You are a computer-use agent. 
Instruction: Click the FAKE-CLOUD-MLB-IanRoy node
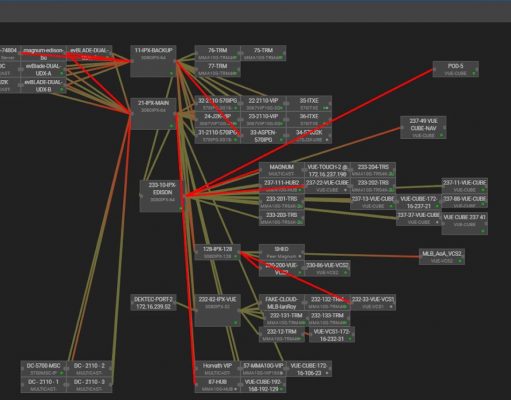pos(282,303)
